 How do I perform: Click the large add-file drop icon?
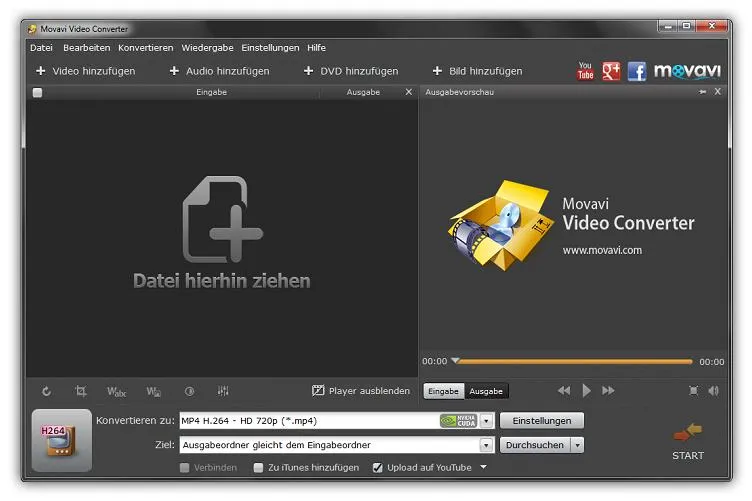click(223, 219)
